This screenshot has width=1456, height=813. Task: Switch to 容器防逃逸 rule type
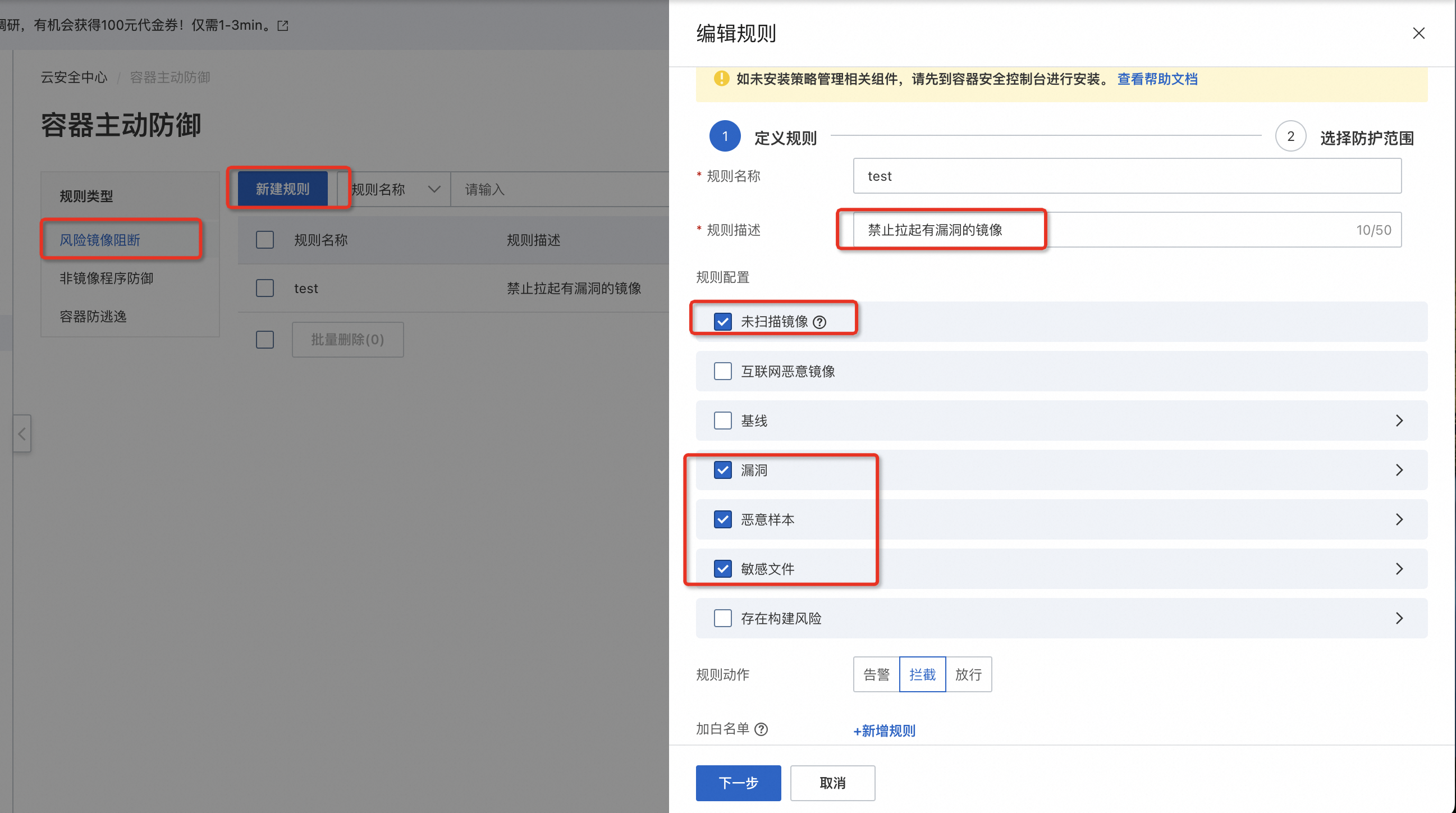(93, 317)
